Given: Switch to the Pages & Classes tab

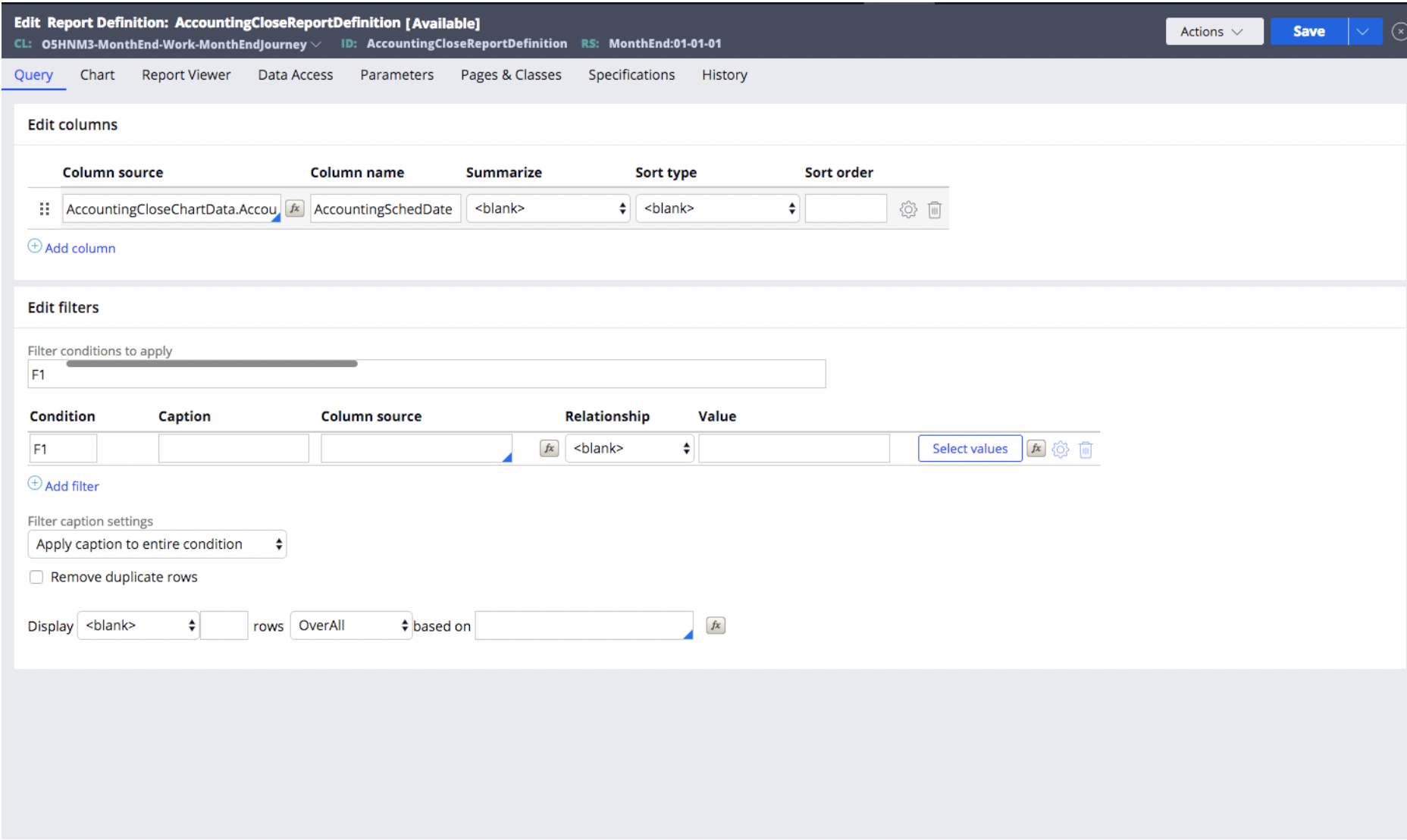Looking at the screenshot, I should 511,75.
